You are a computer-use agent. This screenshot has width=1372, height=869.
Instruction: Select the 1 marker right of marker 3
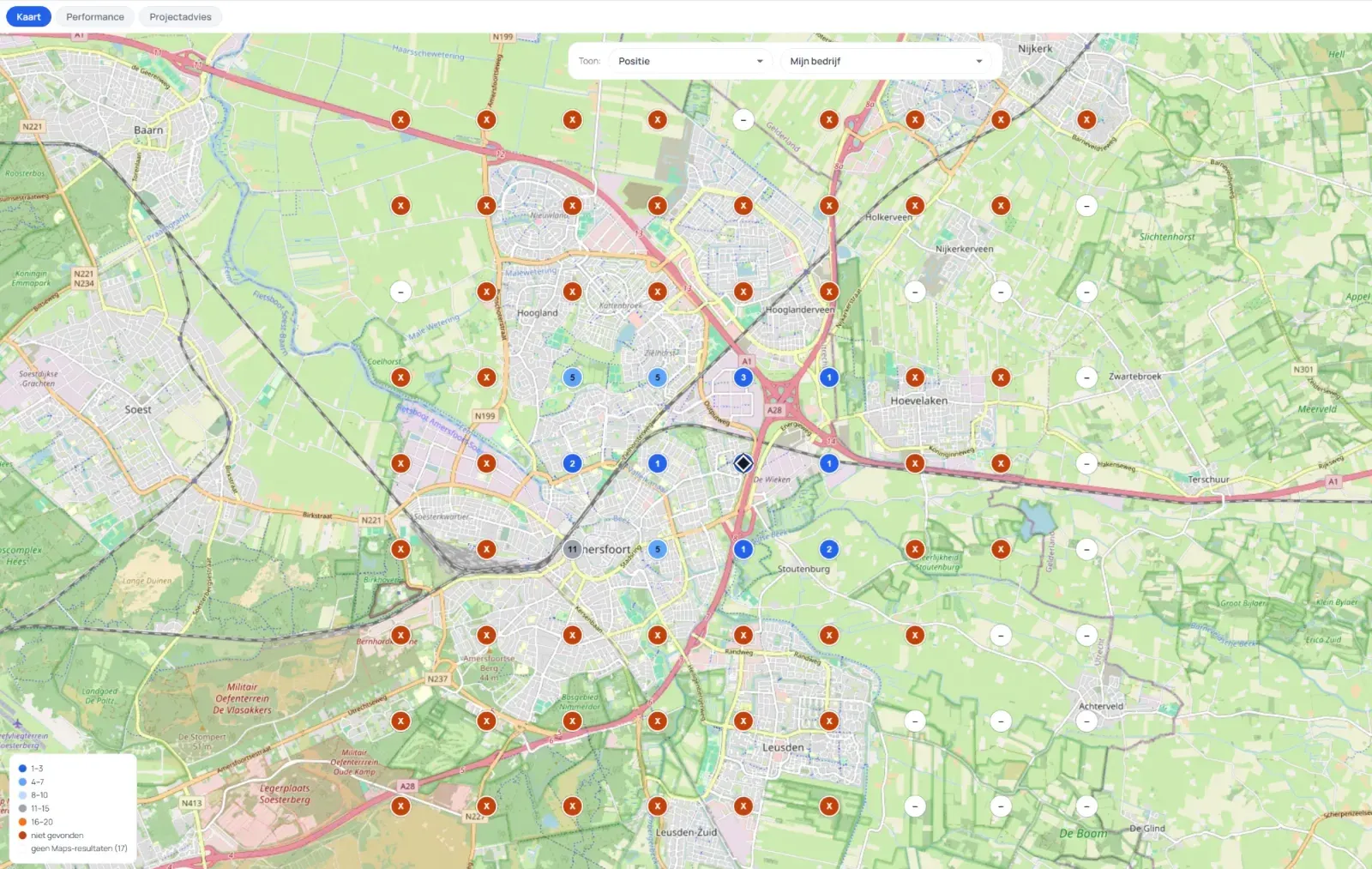pyautogui.click(x=829, y=377)
